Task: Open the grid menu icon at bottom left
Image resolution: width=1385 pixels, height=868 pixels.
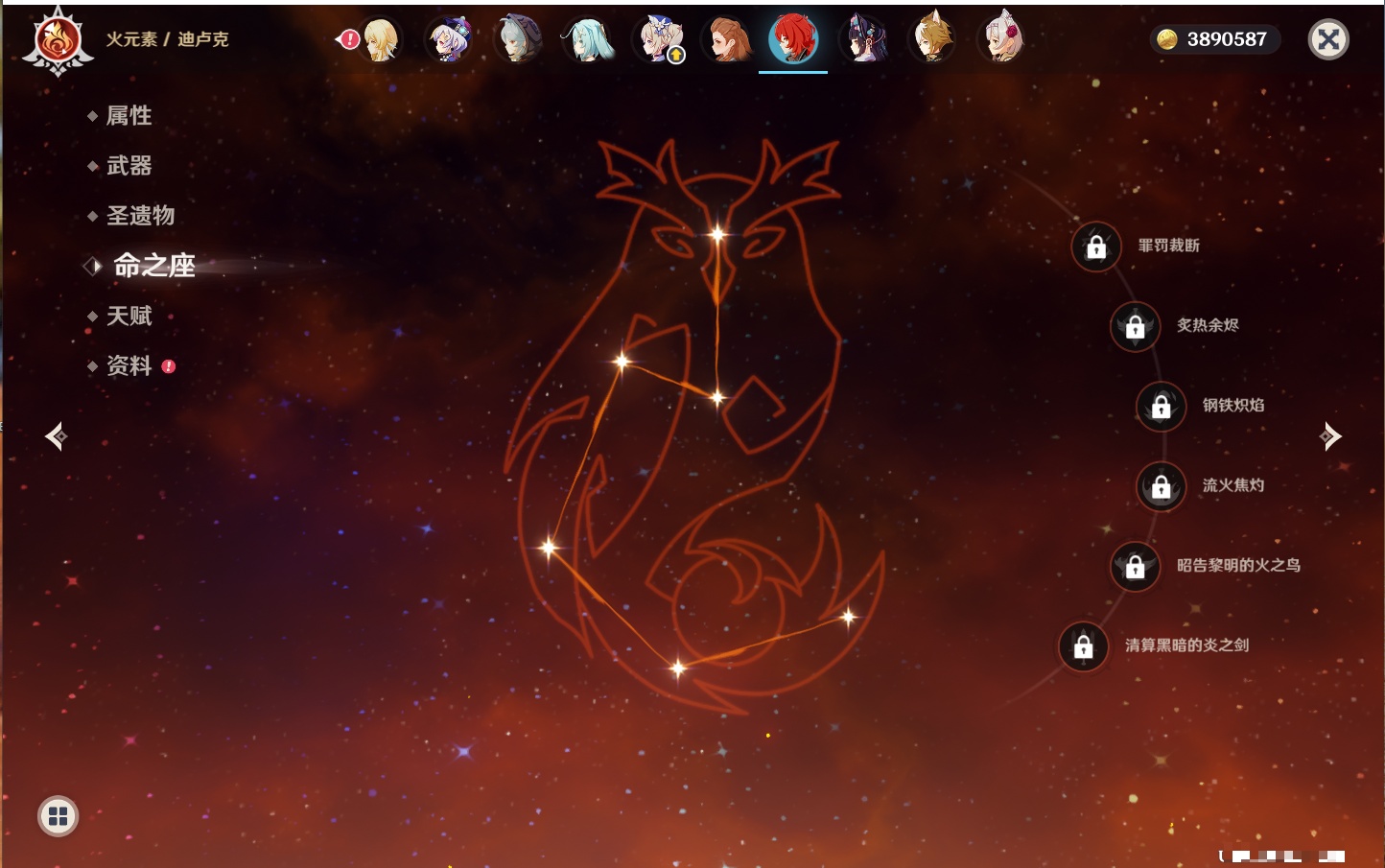Action: [x=58, y=816]
